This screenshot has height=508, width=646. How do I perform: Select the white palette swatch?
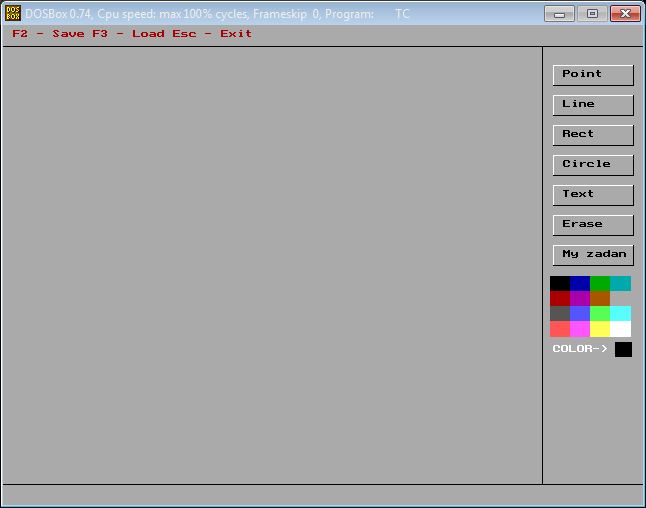(x=620, y=329)
